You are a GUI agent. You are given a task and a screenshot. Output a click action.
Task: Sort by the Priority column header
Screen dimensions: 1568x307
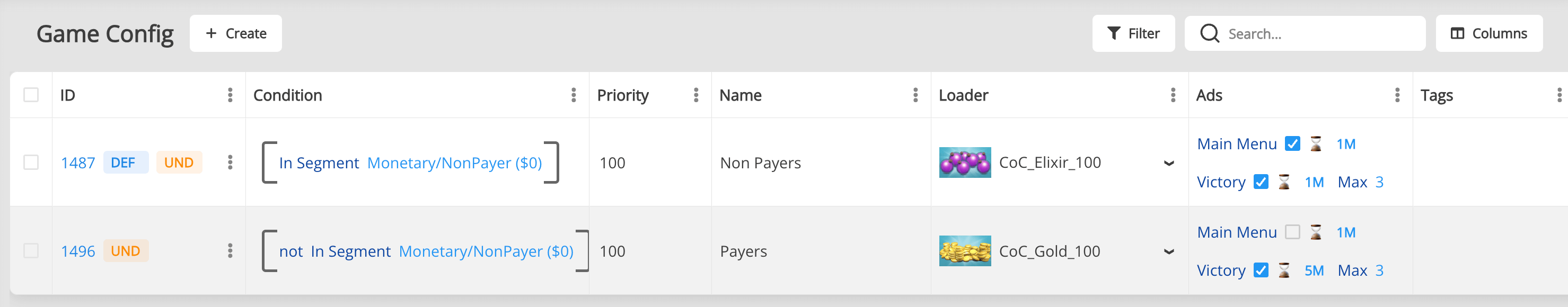pos(623,95)
